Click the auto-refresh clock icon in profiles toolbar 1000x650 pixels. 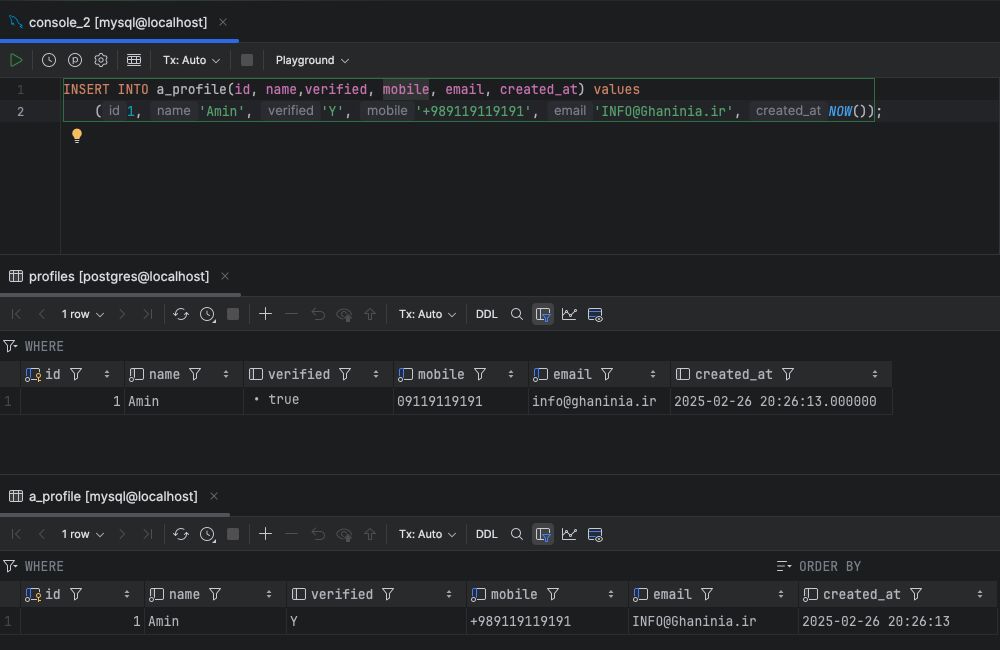(207, 314)
